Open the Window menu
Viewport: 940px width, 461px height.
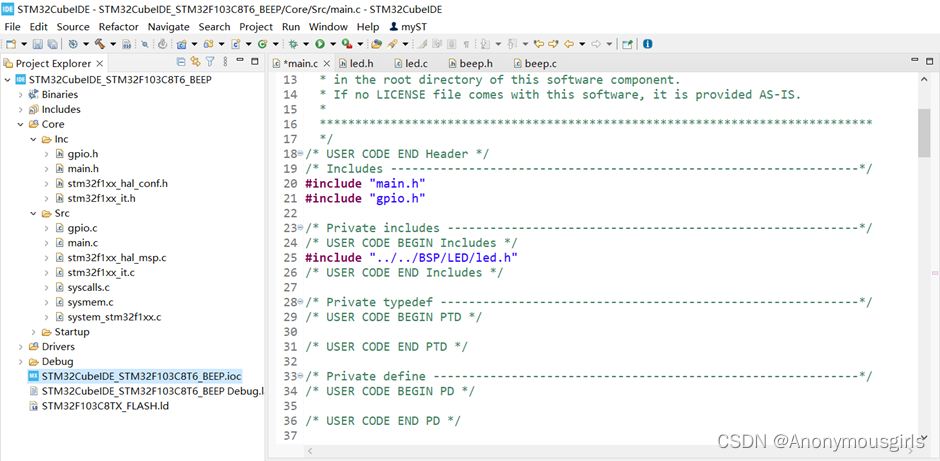click(328, 26)
